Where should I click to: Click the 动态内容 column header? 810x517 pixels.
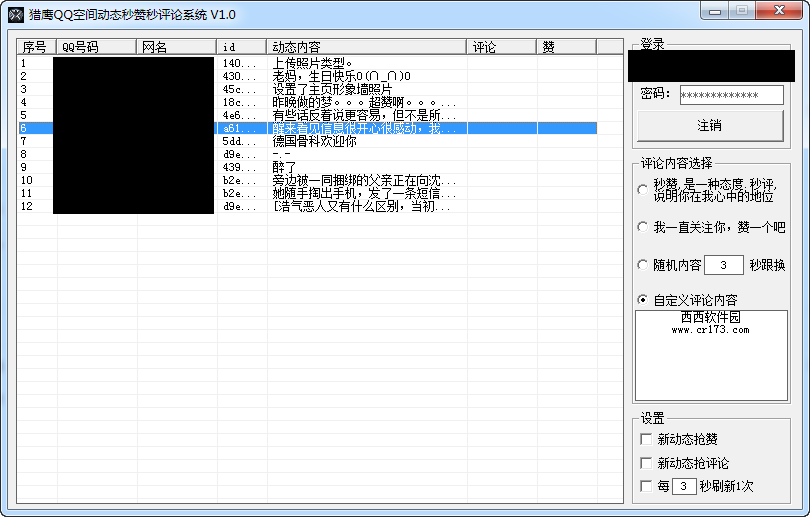[367, 47]
